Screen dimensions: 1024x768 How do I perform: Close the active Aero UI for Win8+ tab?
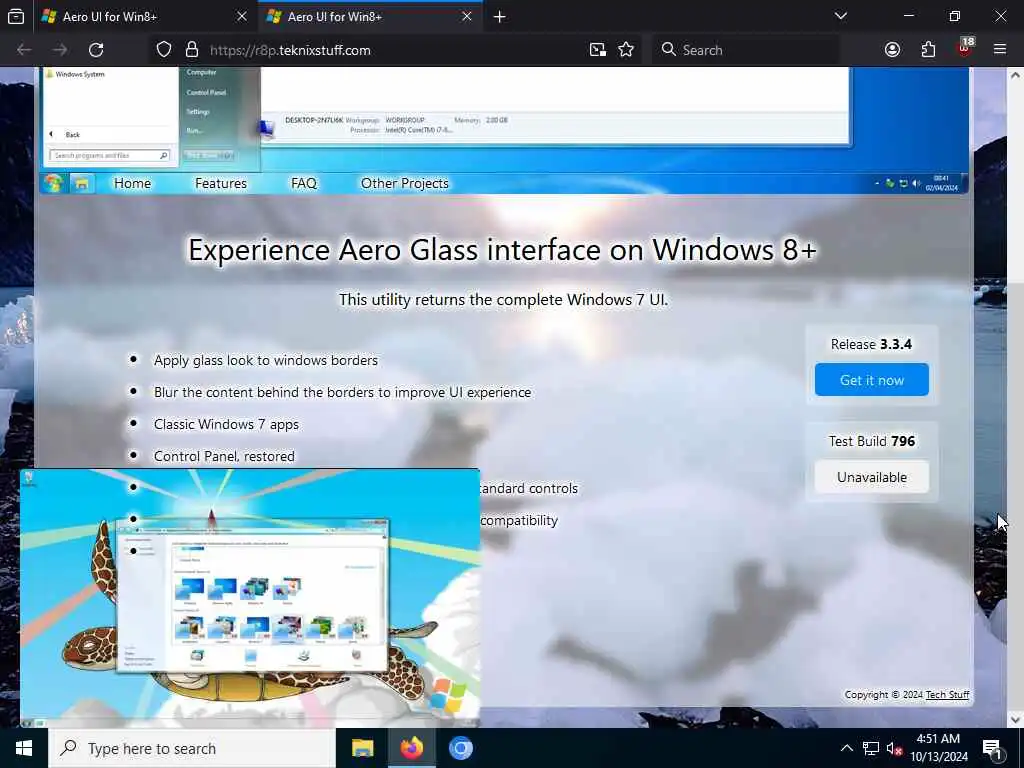(x=467, y=16)
